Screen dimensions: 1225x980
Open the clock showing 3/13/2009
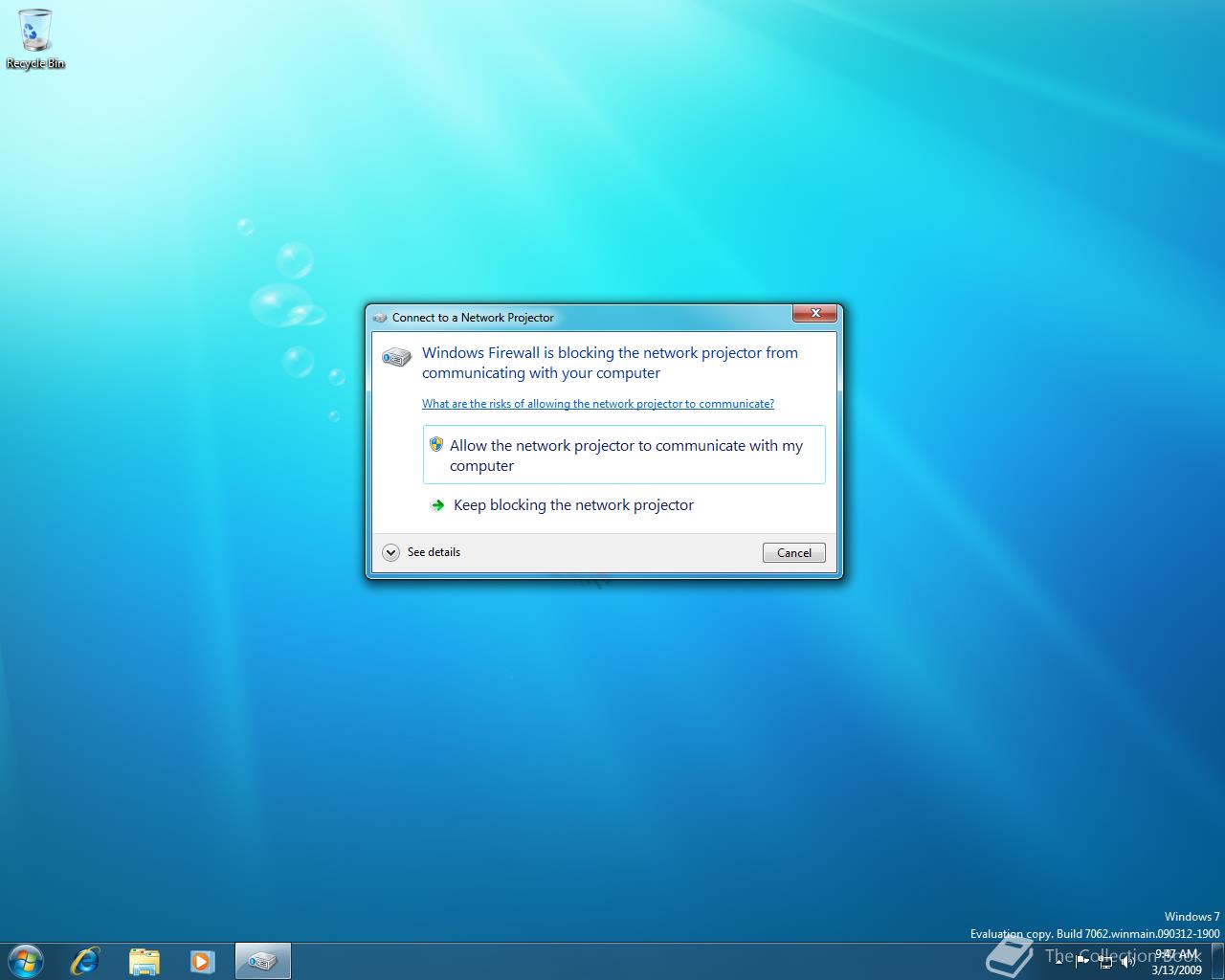click(x=1176, y=962)
